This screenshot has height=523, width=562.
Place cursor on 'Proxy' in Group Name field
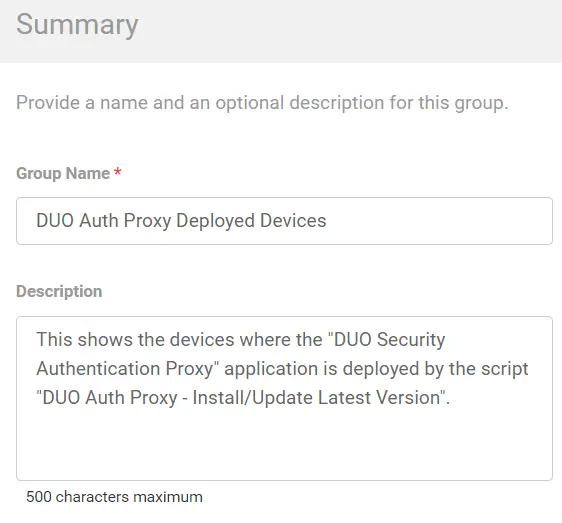coord(147,221)
